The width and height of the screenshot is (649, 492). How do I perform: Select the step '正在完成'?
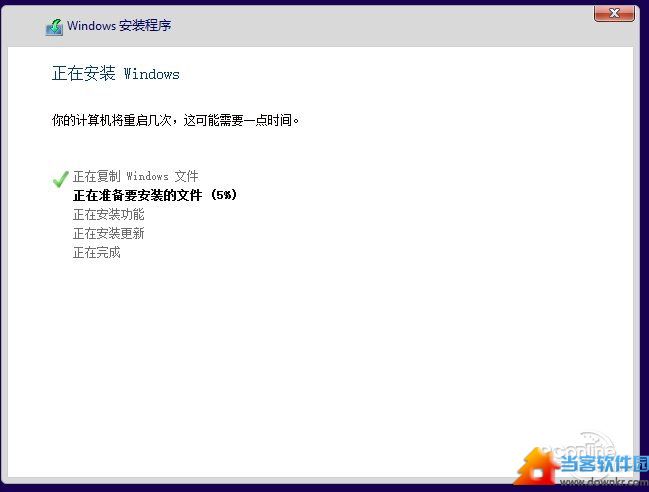click(x=97, y=252)
